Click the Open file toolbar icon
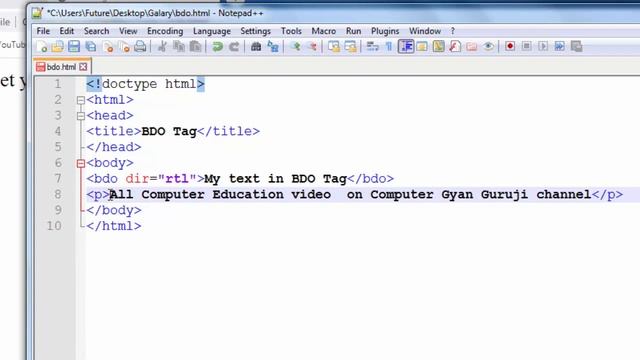The image size is (640, 360). click(58, 47)
